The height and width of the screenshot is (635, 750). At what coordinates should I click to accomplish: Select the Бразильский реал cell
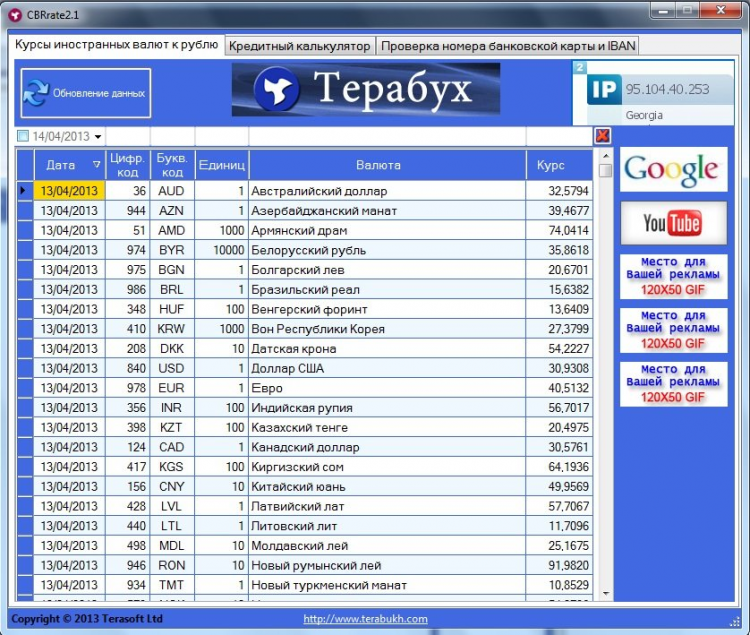coord(387,289)
